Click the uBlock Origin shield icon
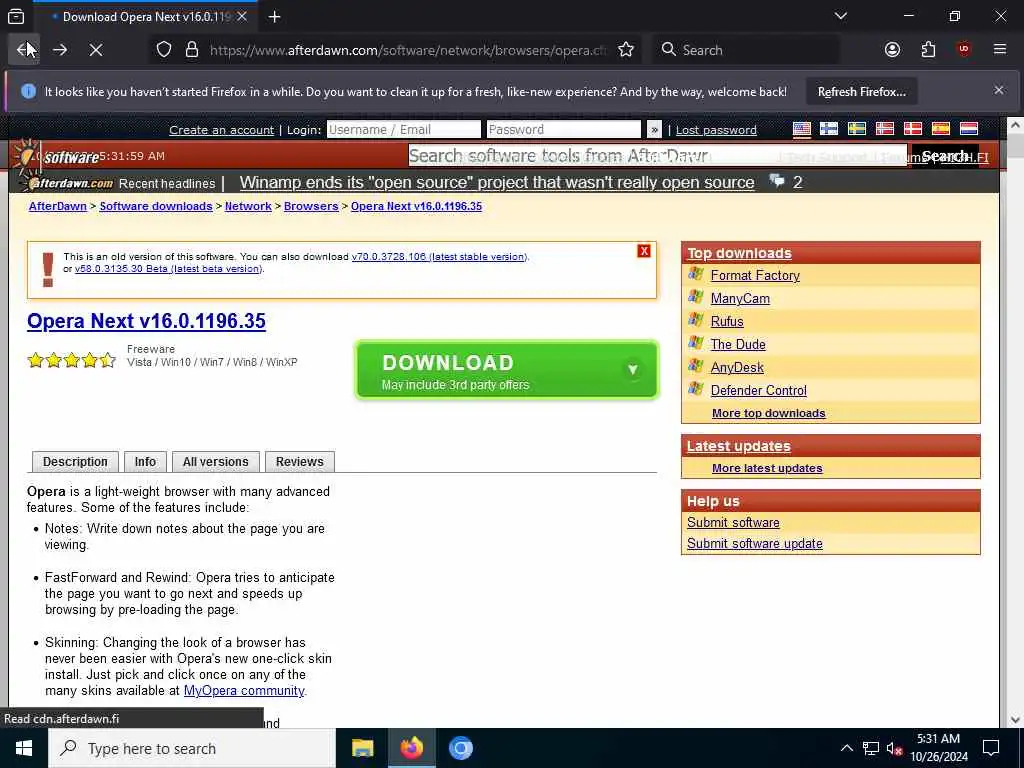The height and width of the screenshot is (768, 1024). click(x=963, y=50)
